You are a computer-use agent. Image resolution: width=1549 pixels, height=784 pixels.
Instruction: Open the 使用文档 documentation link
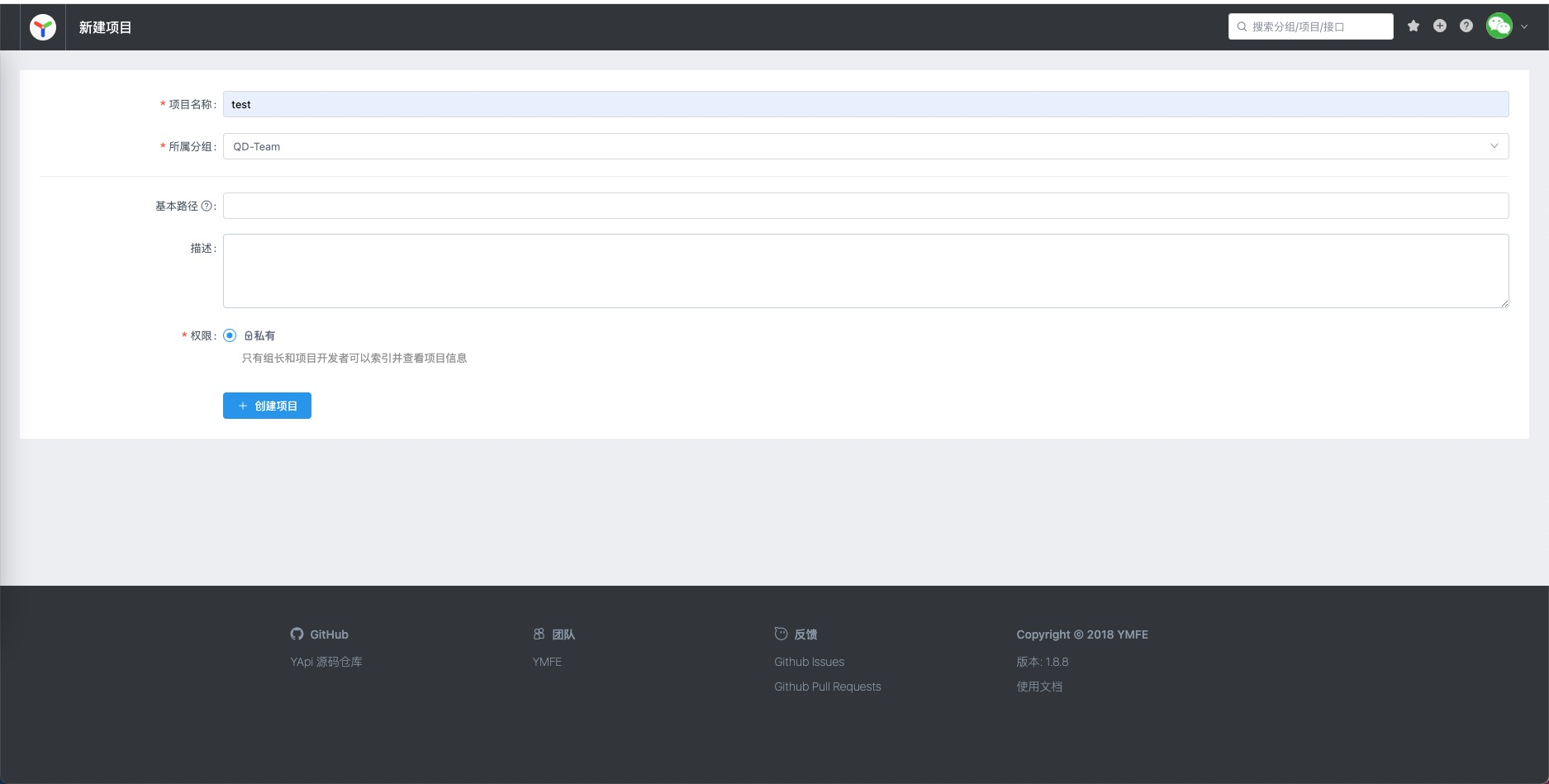pos(1039,687)
